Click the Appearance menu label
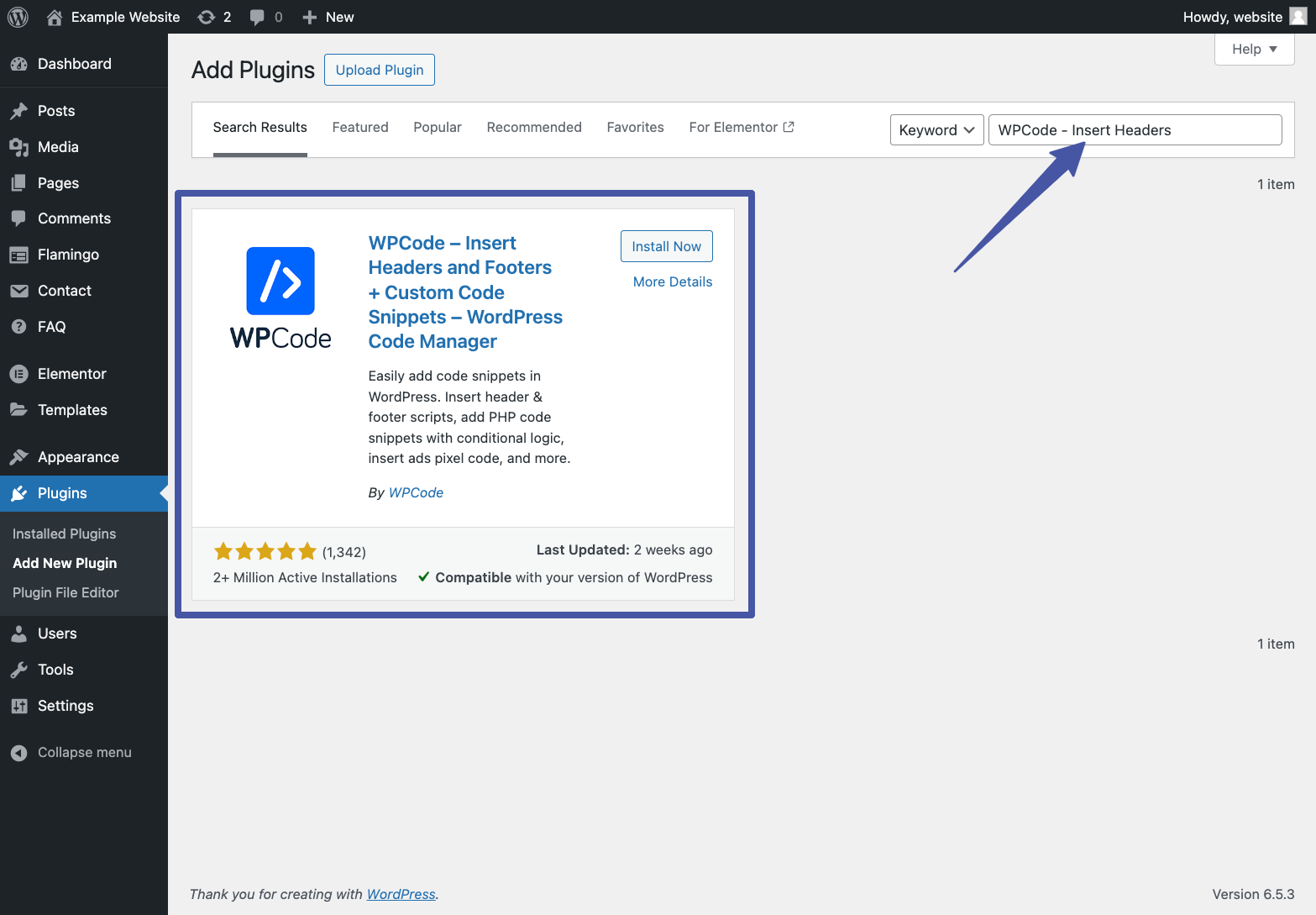Viewport: 1316px width, 915px height. (x=78, y=457)
